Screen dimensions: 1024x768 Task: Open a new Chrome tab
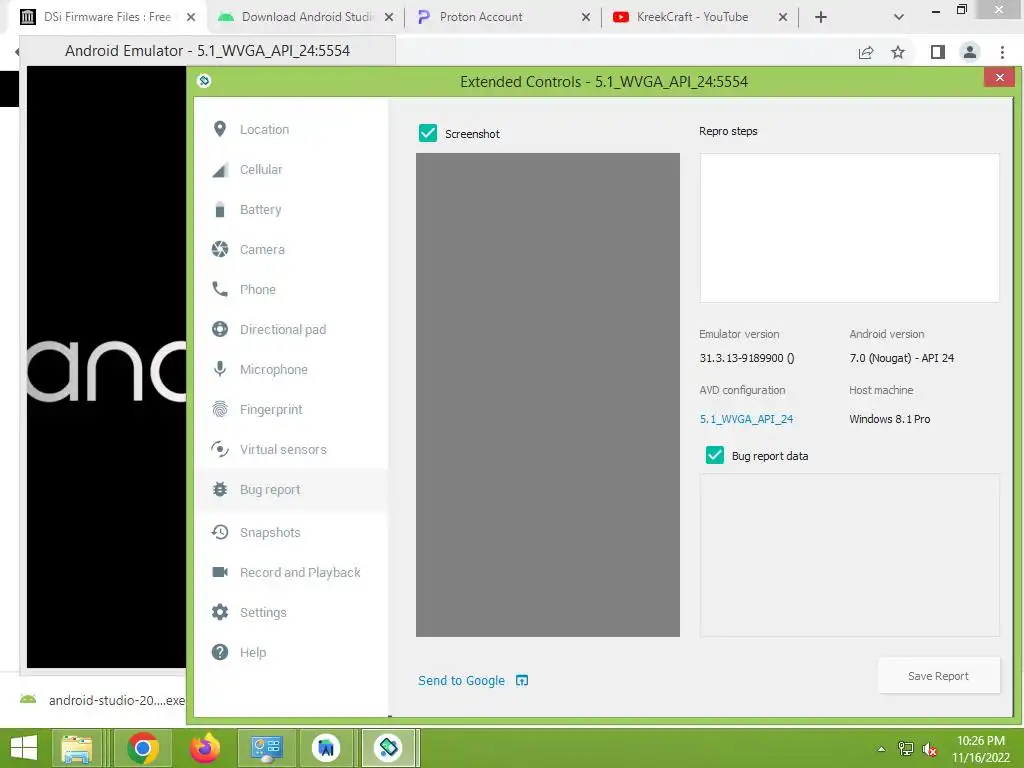pos(821,17)
